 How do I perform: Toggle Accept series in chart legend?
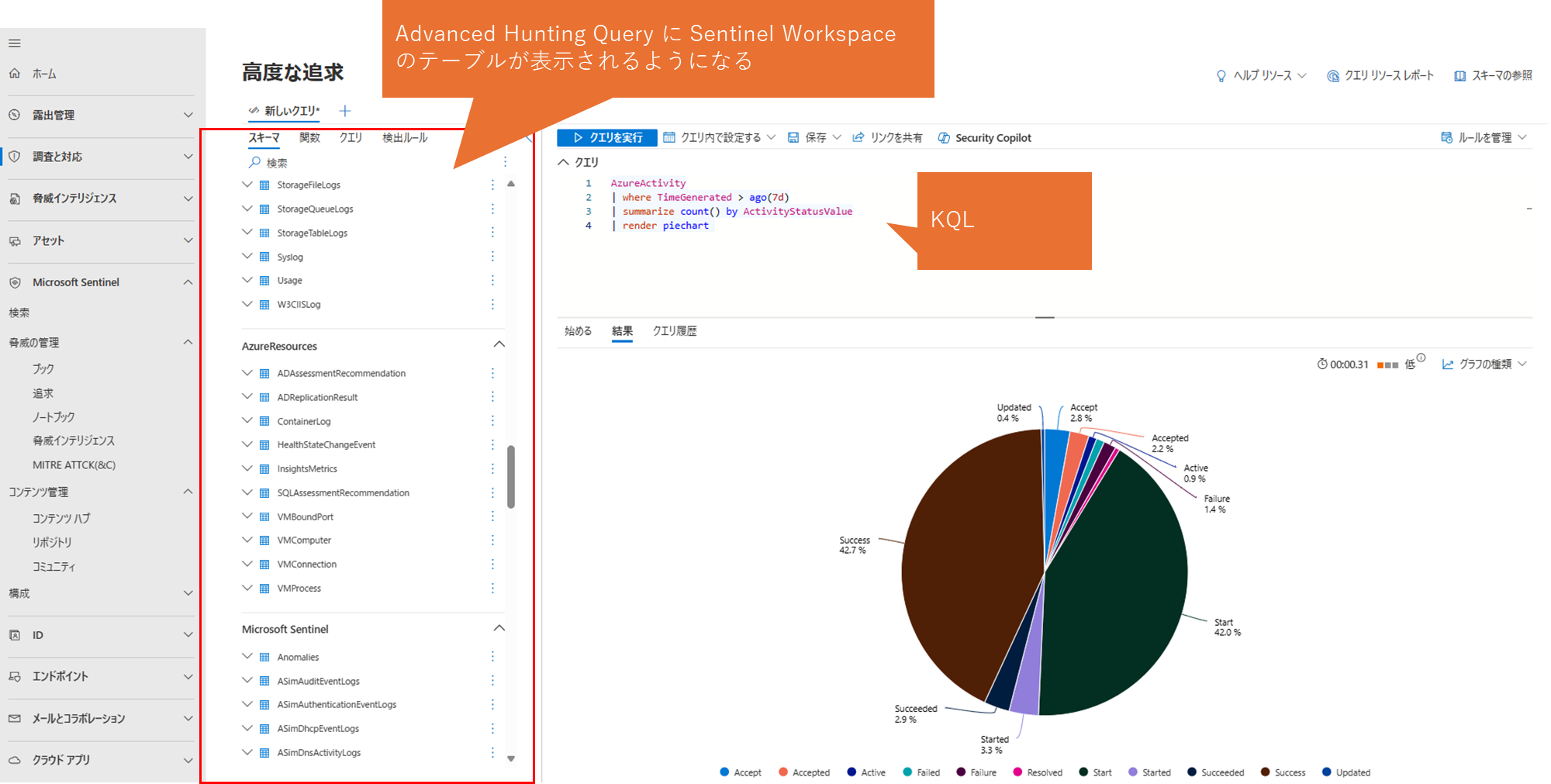pos(741,772)
